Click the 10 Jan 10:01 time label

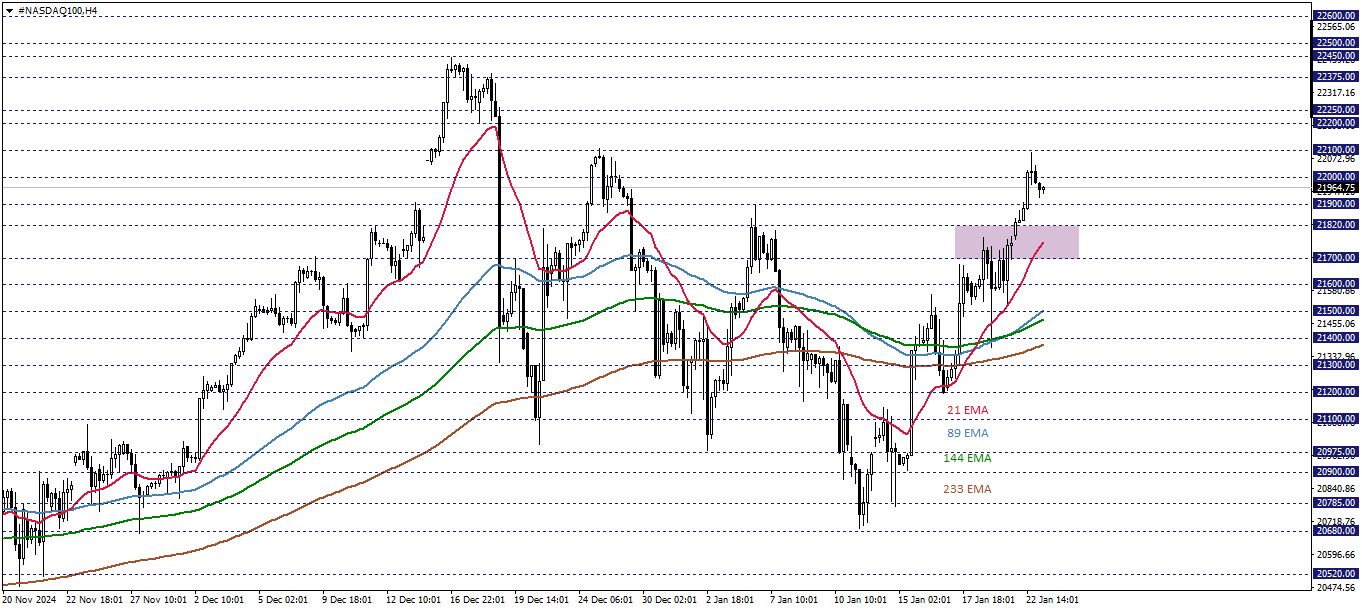[x=859, y=600]
